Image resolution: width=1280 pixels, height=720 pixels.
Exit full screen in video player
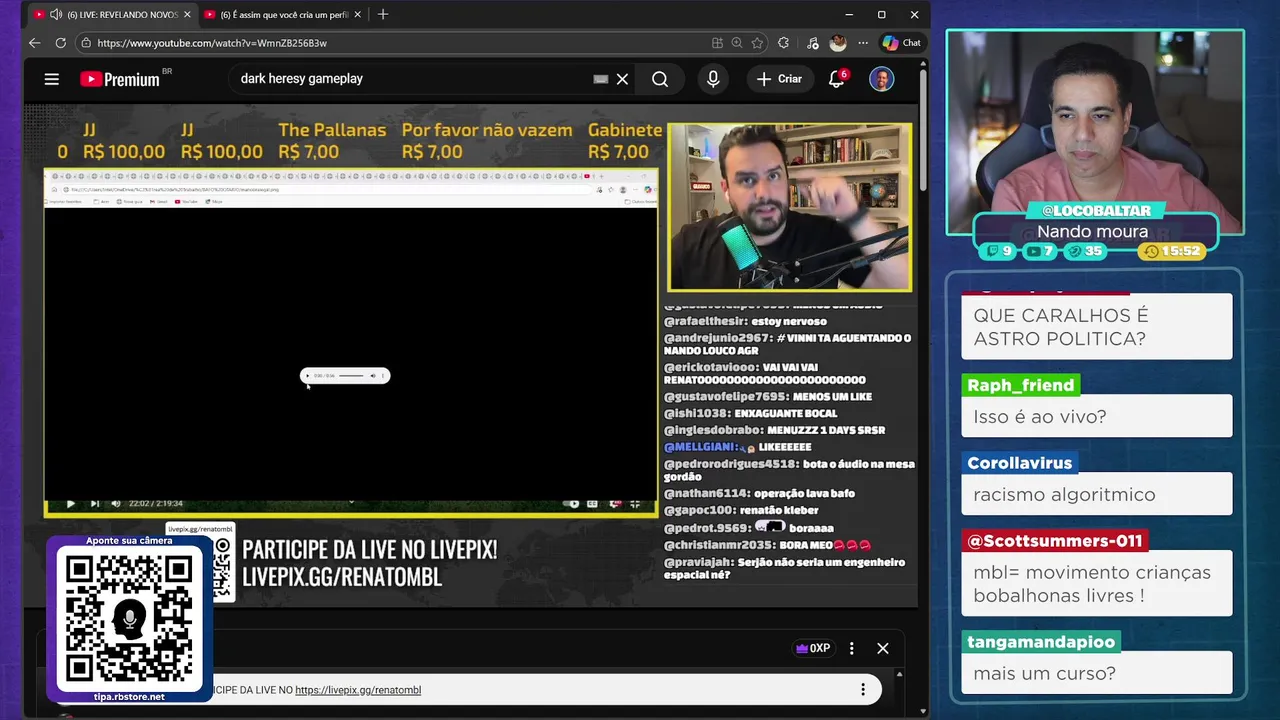(635, 504)
